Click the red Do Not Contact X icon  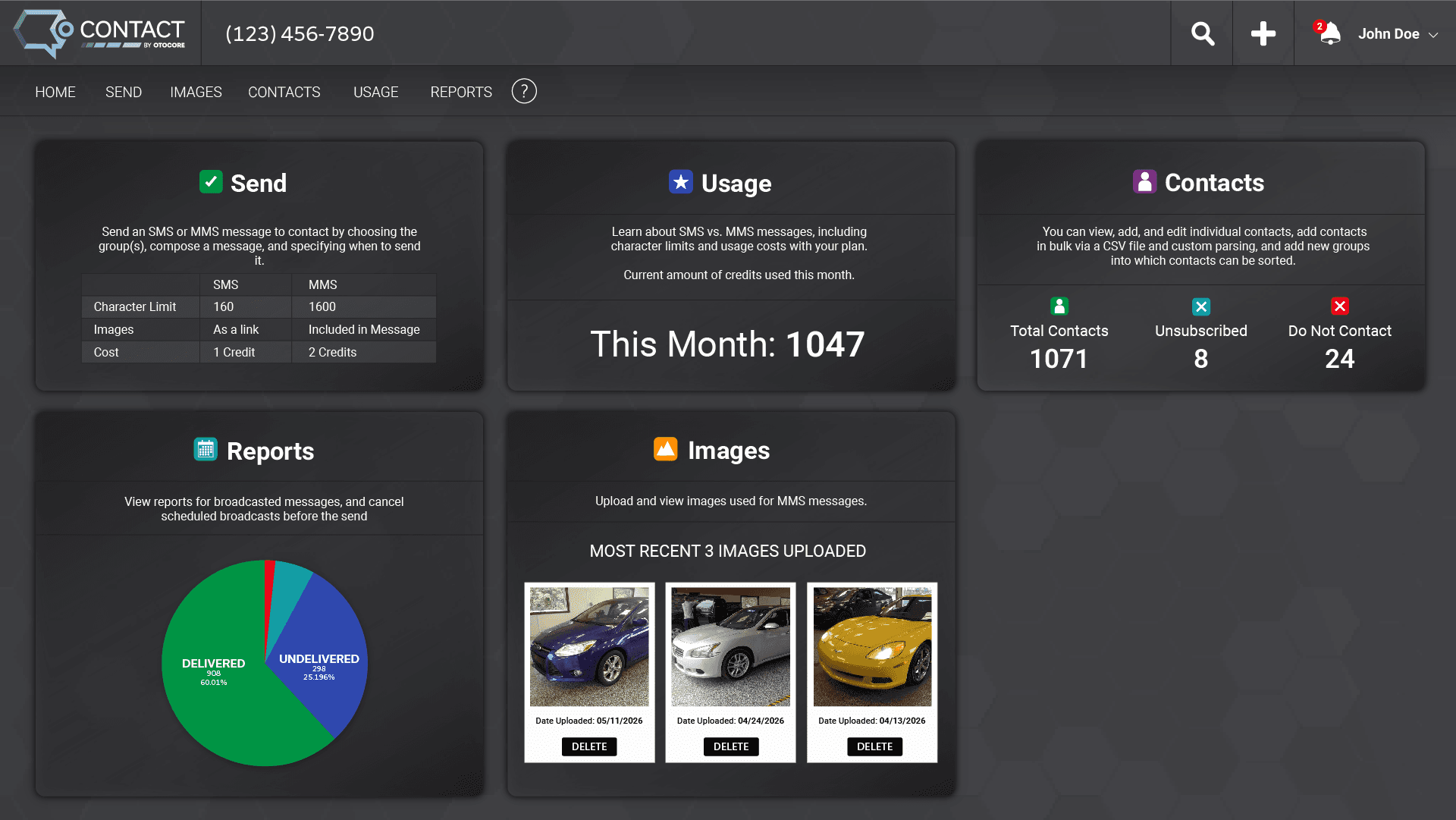pos(1340,306)
